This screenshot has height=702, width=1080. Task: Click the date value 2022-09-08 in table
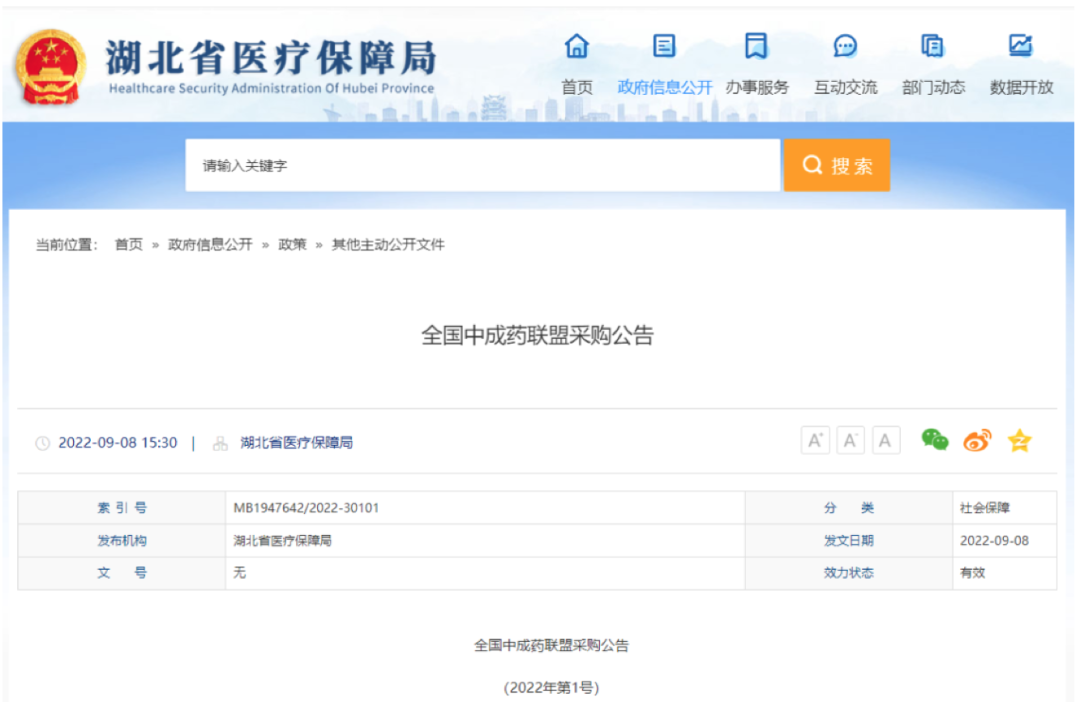pos(995,541)
